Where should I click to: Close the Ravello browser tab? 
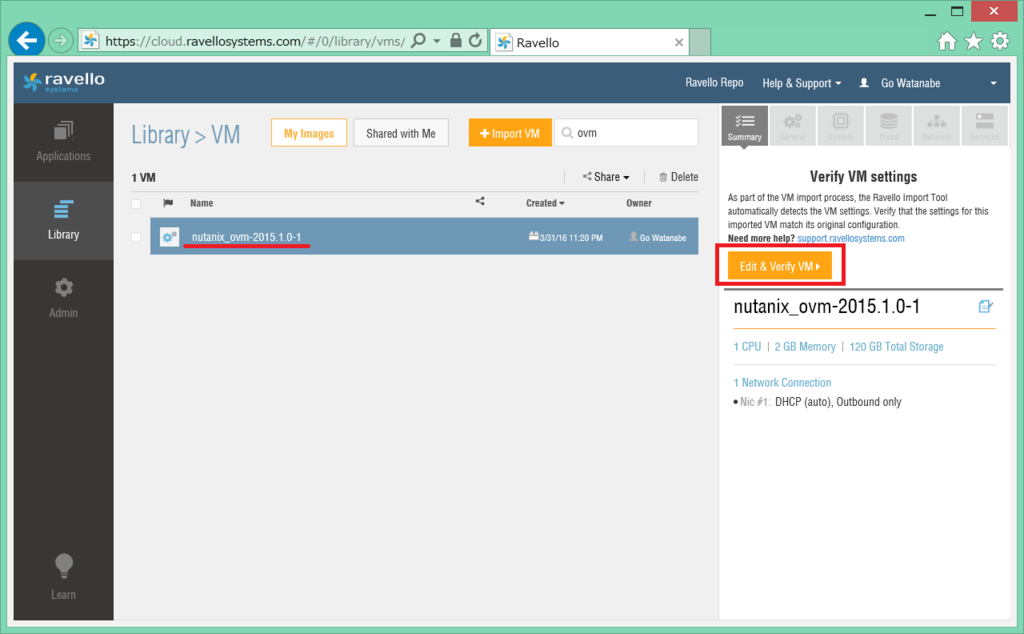point(679,42)
